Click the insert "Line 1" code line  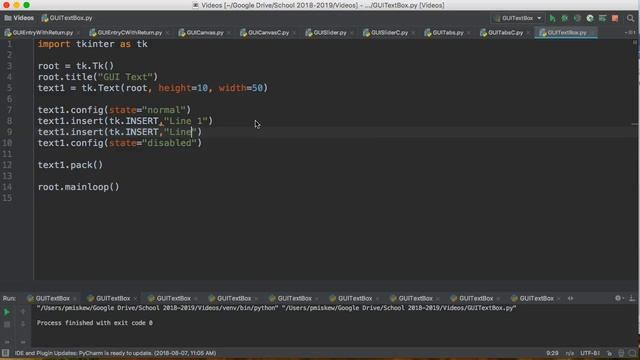tap(125, 121)
